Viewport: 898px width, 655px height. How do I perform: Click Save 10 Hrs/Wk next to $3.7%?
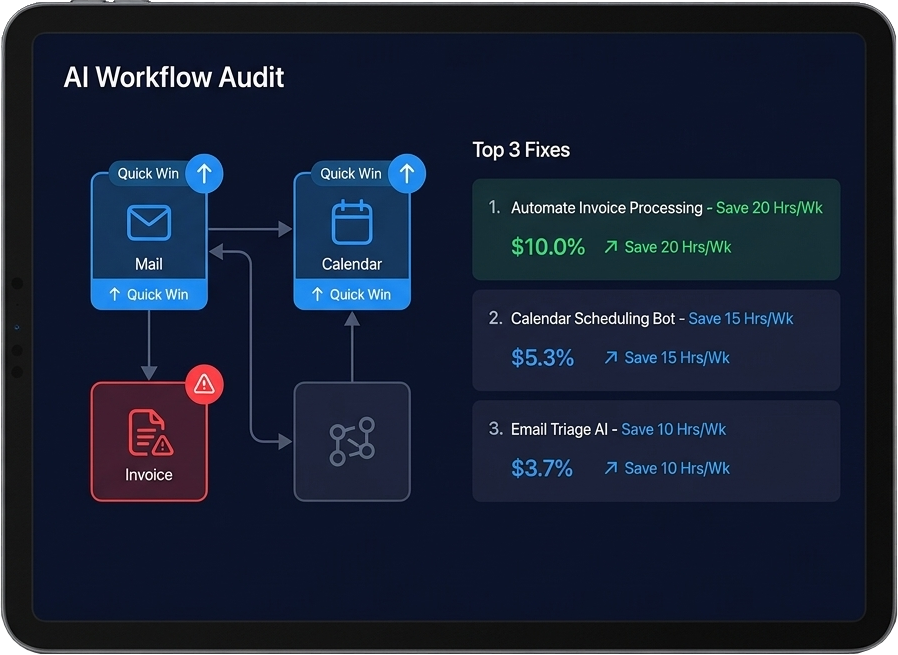coord(677,468)
